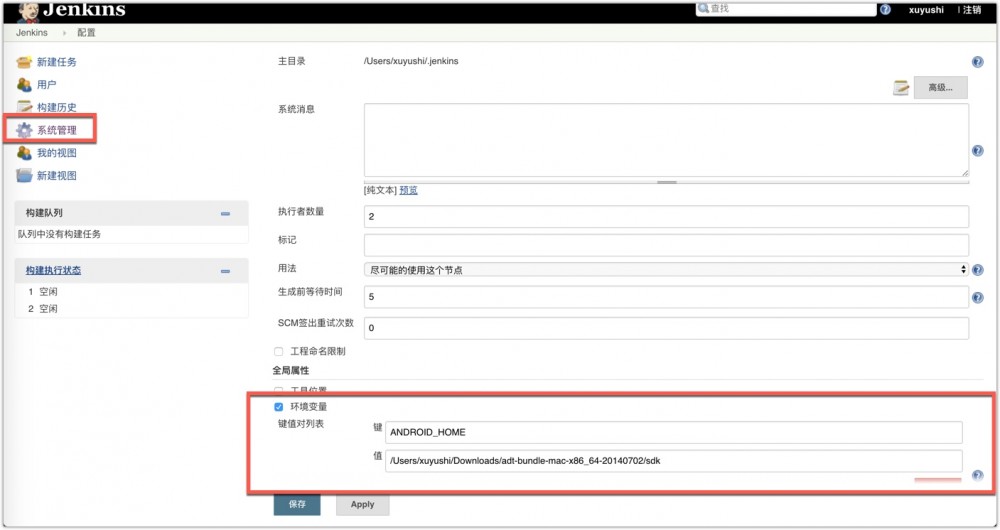Click the xuyushi user link
Image resolution: width=1000 pixels, height=530 pixels.
[x=926, y=10]
